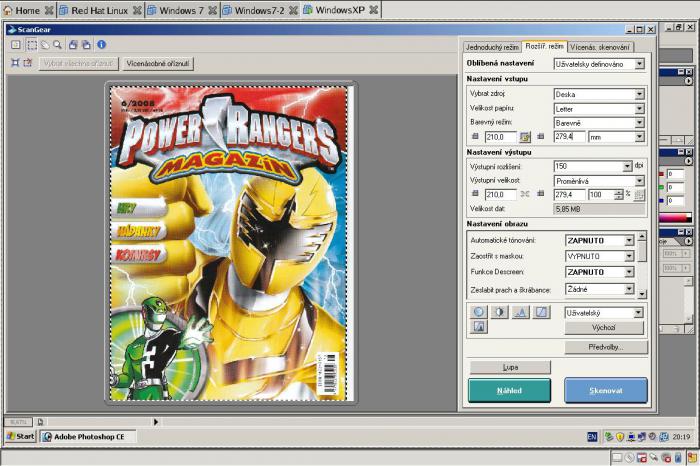Open the Windows Start menu
This screenshot has height=466, width=700.
pyautogui.click(x=21, y=436)
